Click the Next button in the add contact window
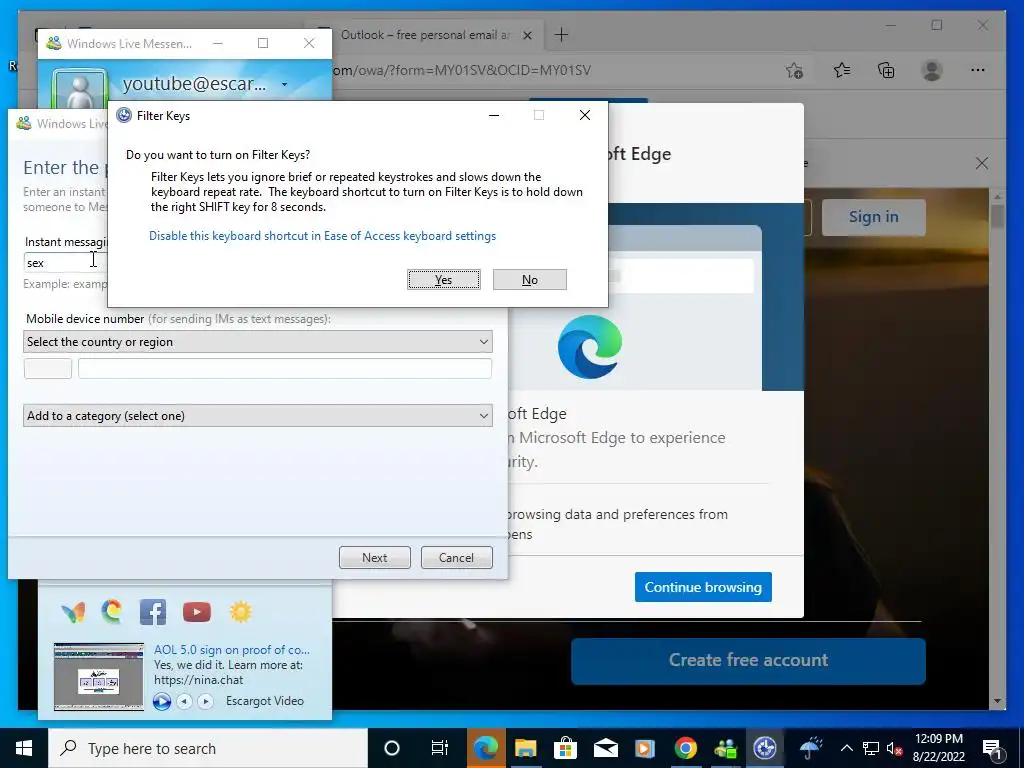Screen dimensions: 1024x768 pos(375,558)
